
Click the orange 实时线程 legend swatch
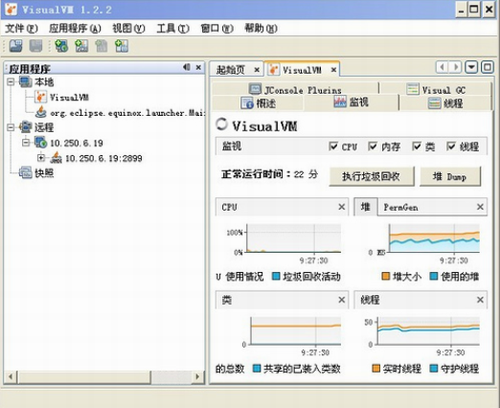[376, 368]
